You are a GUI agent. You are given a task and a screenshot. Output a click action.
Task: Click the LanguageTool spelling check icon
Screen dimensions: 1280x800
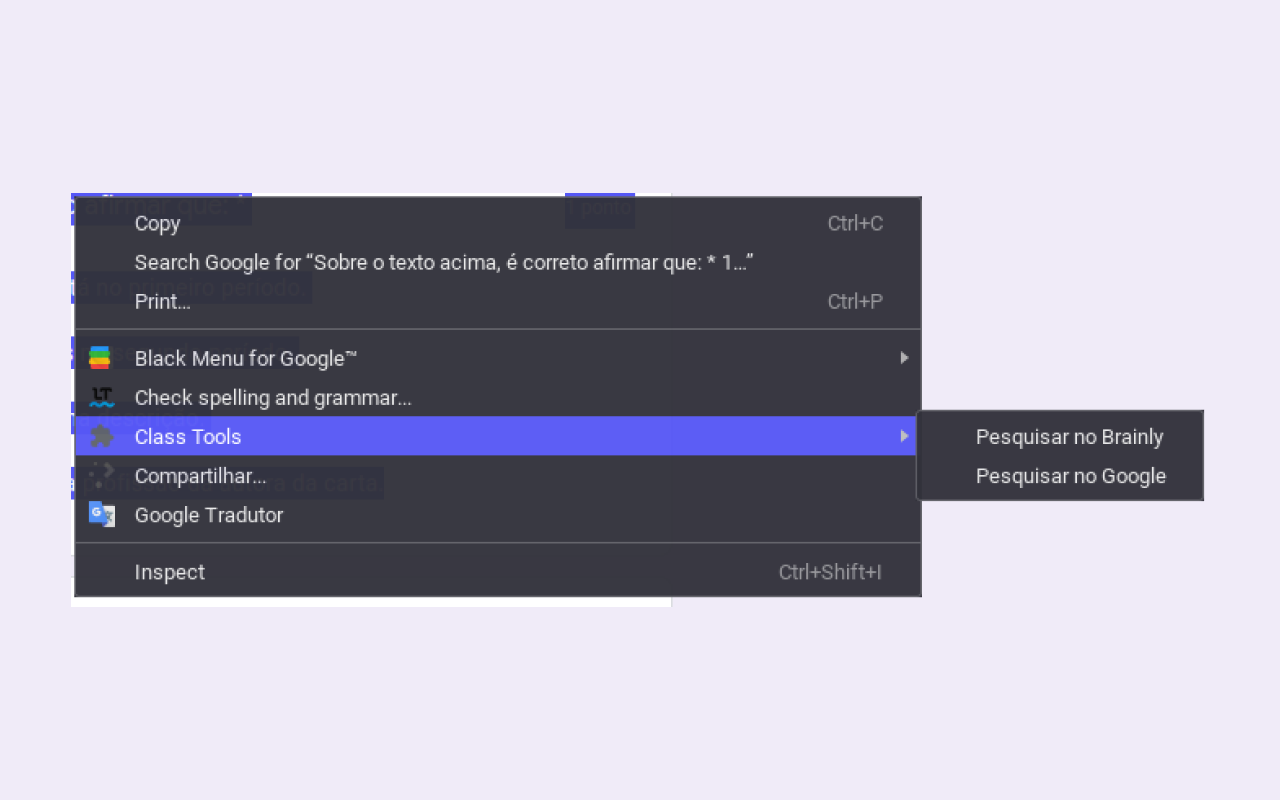(x=101, y=397)
